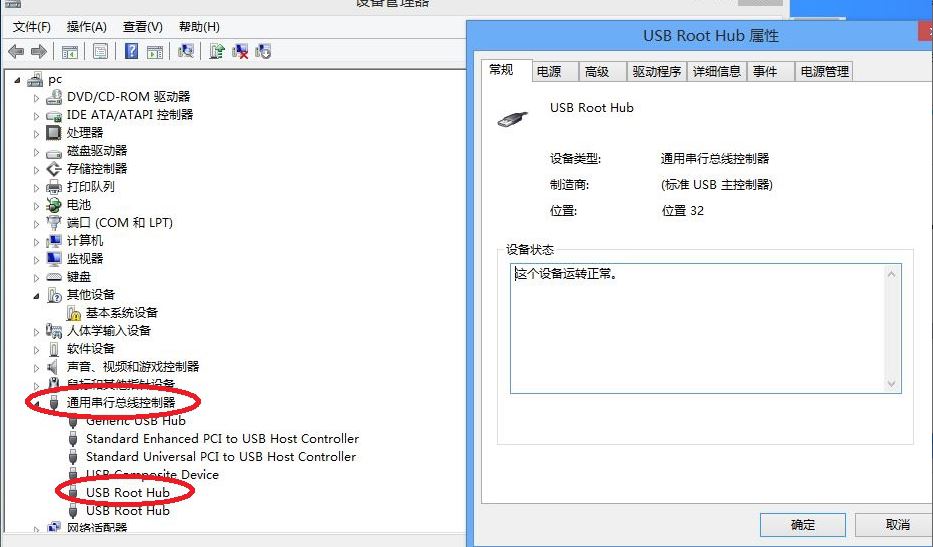Click the 处理器 processor icon

click(x=54, y=132)
